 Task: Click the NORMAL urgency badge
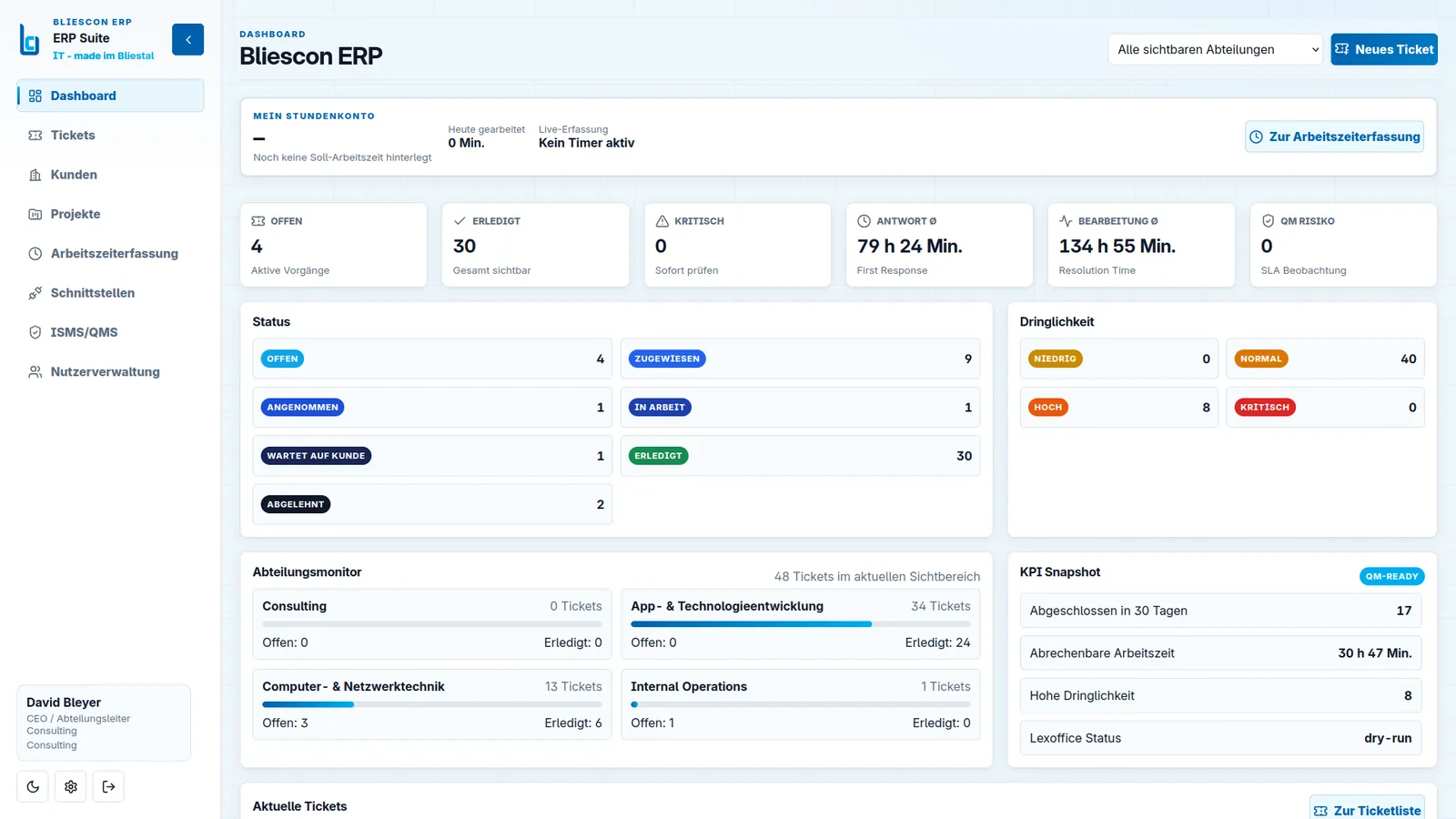[x=1260, y=359]
